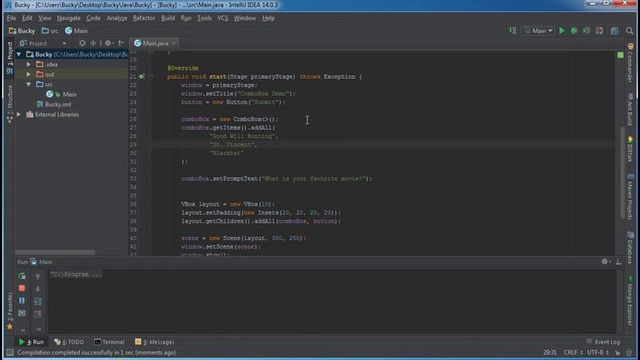Open the Event Log button

603,342
